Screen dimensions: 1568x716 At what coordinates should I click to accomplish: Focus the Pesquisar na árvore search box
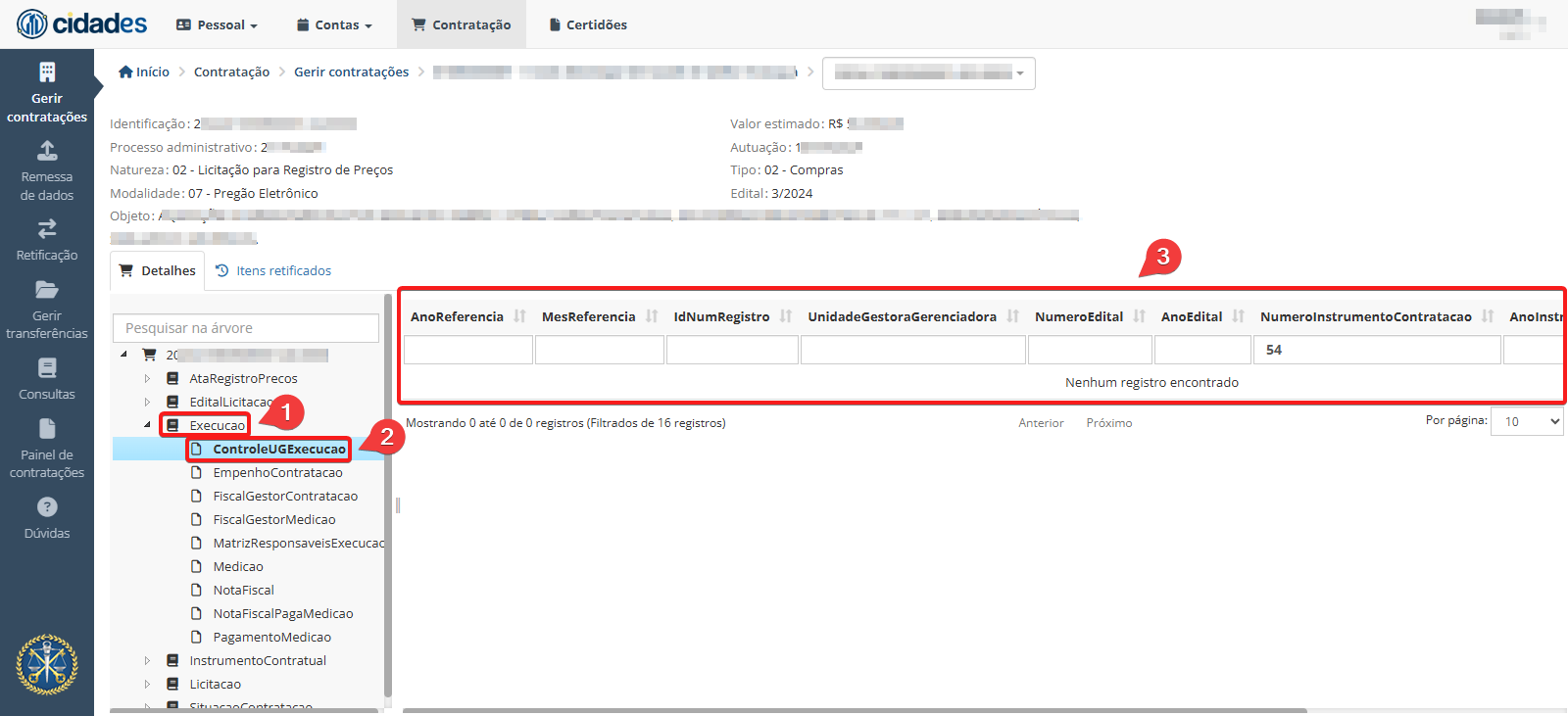point(246,328)
